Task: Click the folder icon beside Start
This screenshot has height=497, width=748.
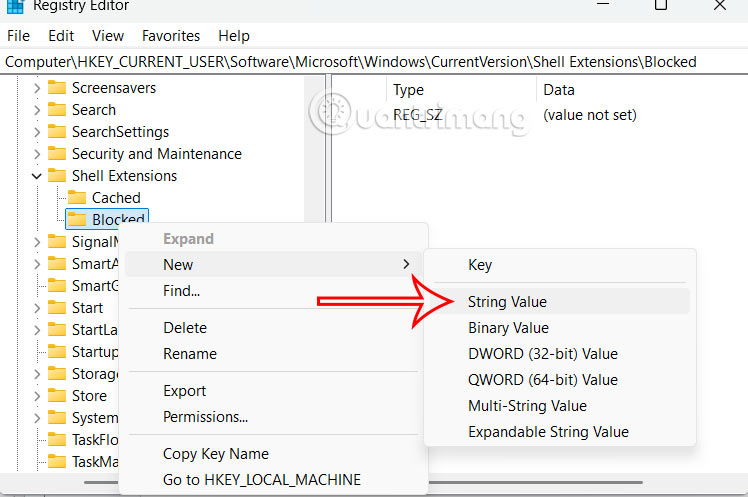Action: tap(57, 308)
